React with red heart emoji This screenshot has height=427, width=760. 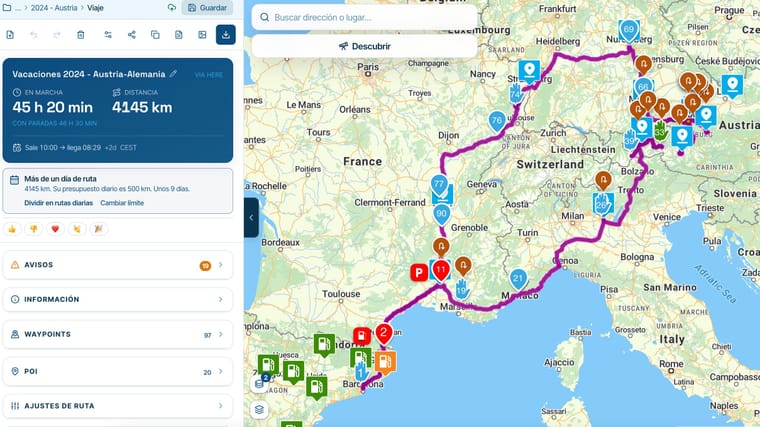click(x=55, y=229)
